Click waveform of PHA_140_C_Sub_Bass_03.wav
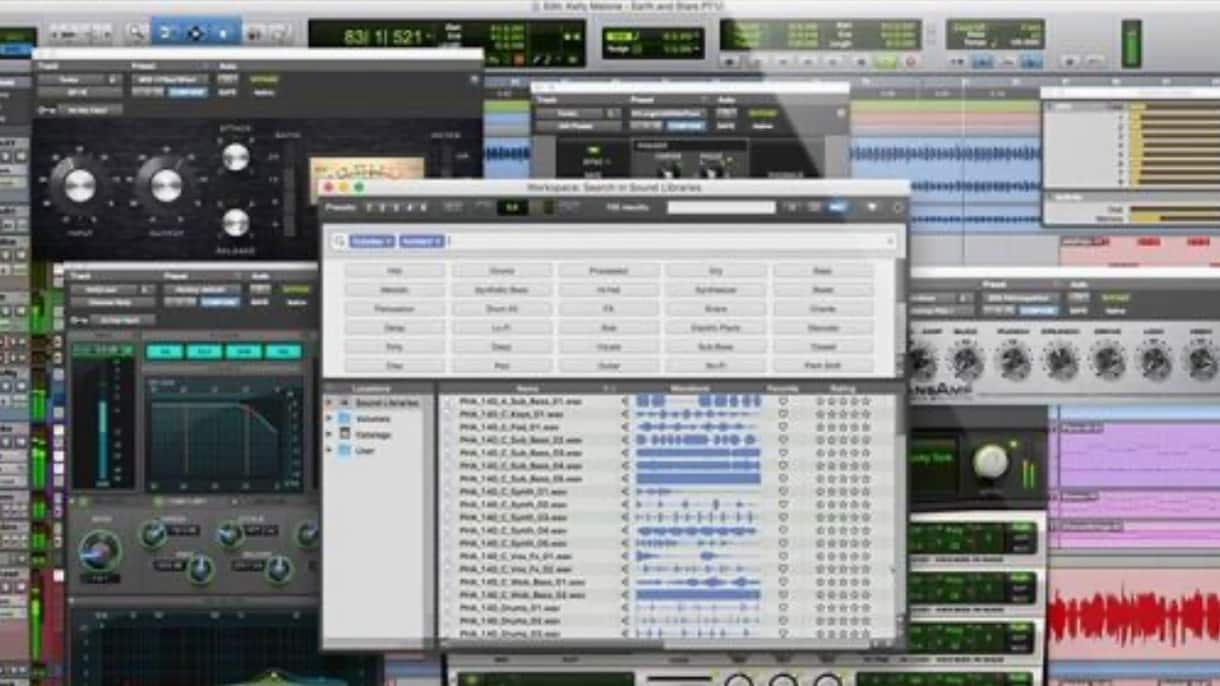Screen dimensions: 1220x686 click(698, 453)
